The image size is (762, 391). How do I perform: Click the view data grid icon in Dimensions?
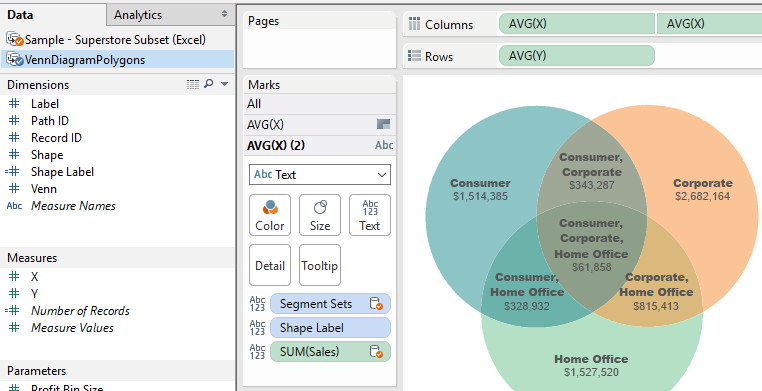pos(193,85)
